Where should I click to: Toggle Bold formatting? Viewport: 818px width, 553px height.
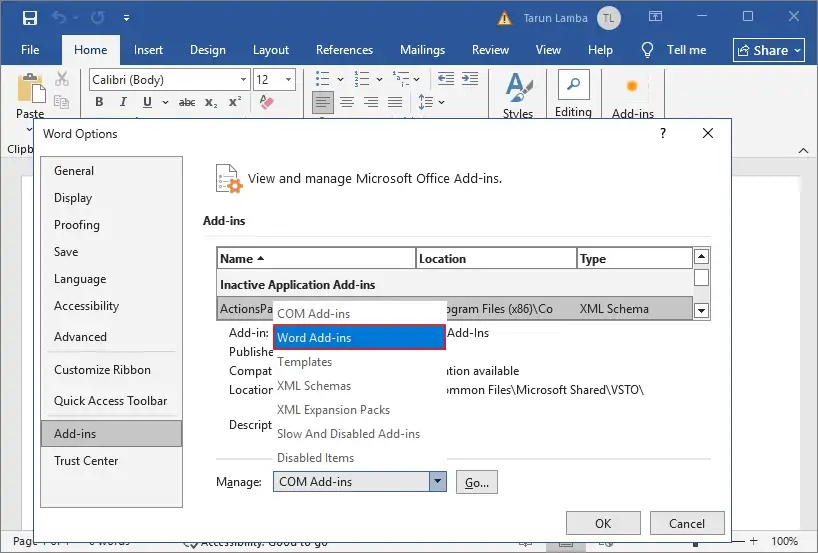click(x=99, y=102)
